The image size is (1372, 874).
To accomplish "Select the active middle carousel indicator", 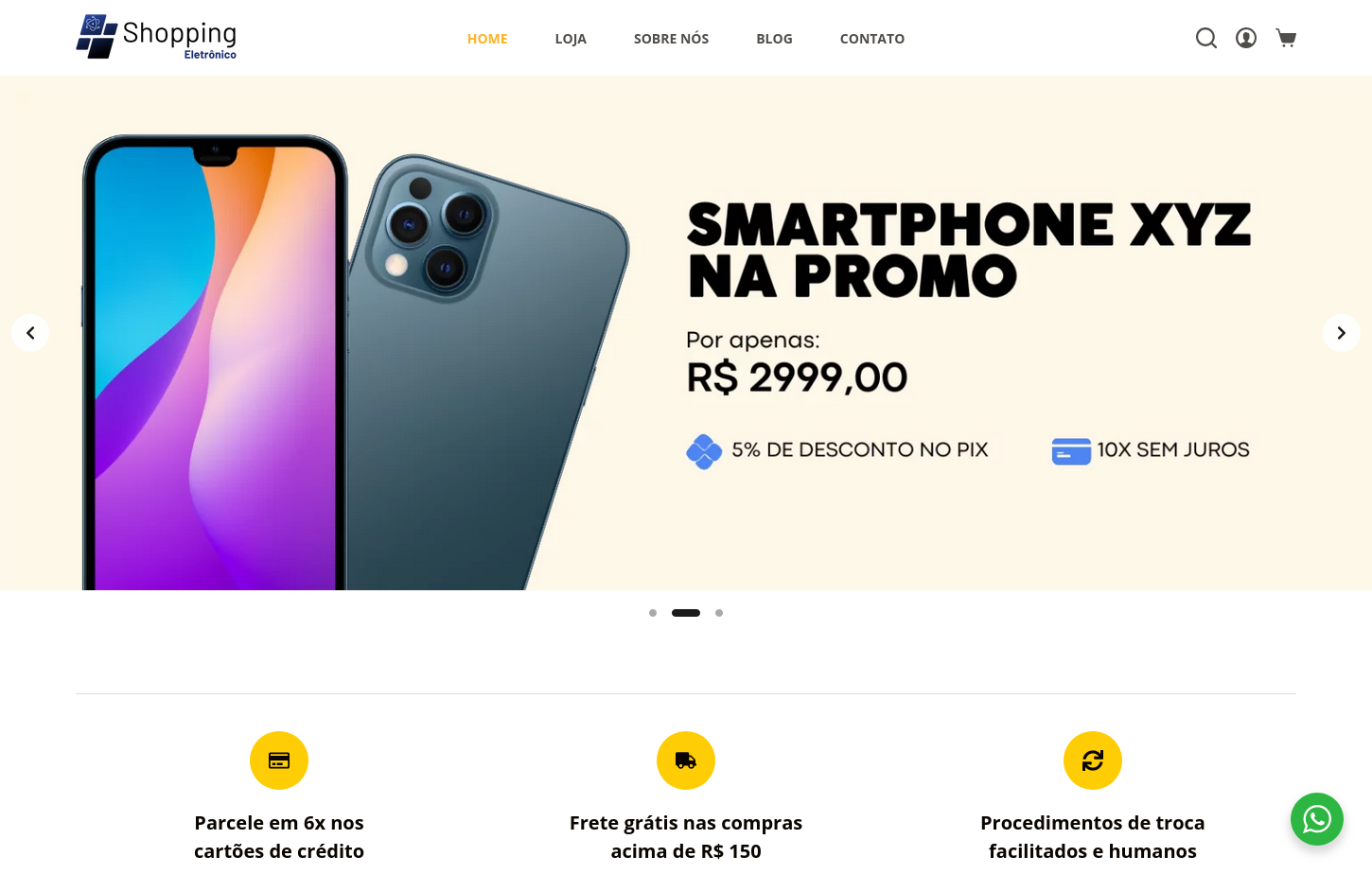I will (686, 613).
